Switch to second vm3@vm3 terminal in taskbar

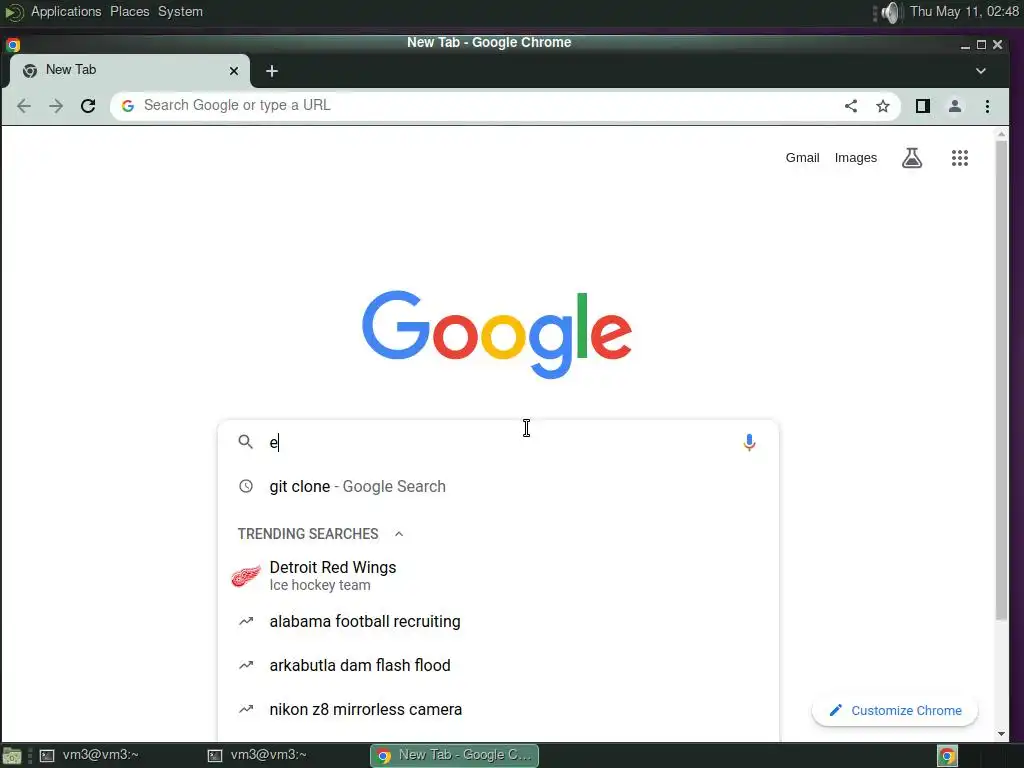point(258,755)
